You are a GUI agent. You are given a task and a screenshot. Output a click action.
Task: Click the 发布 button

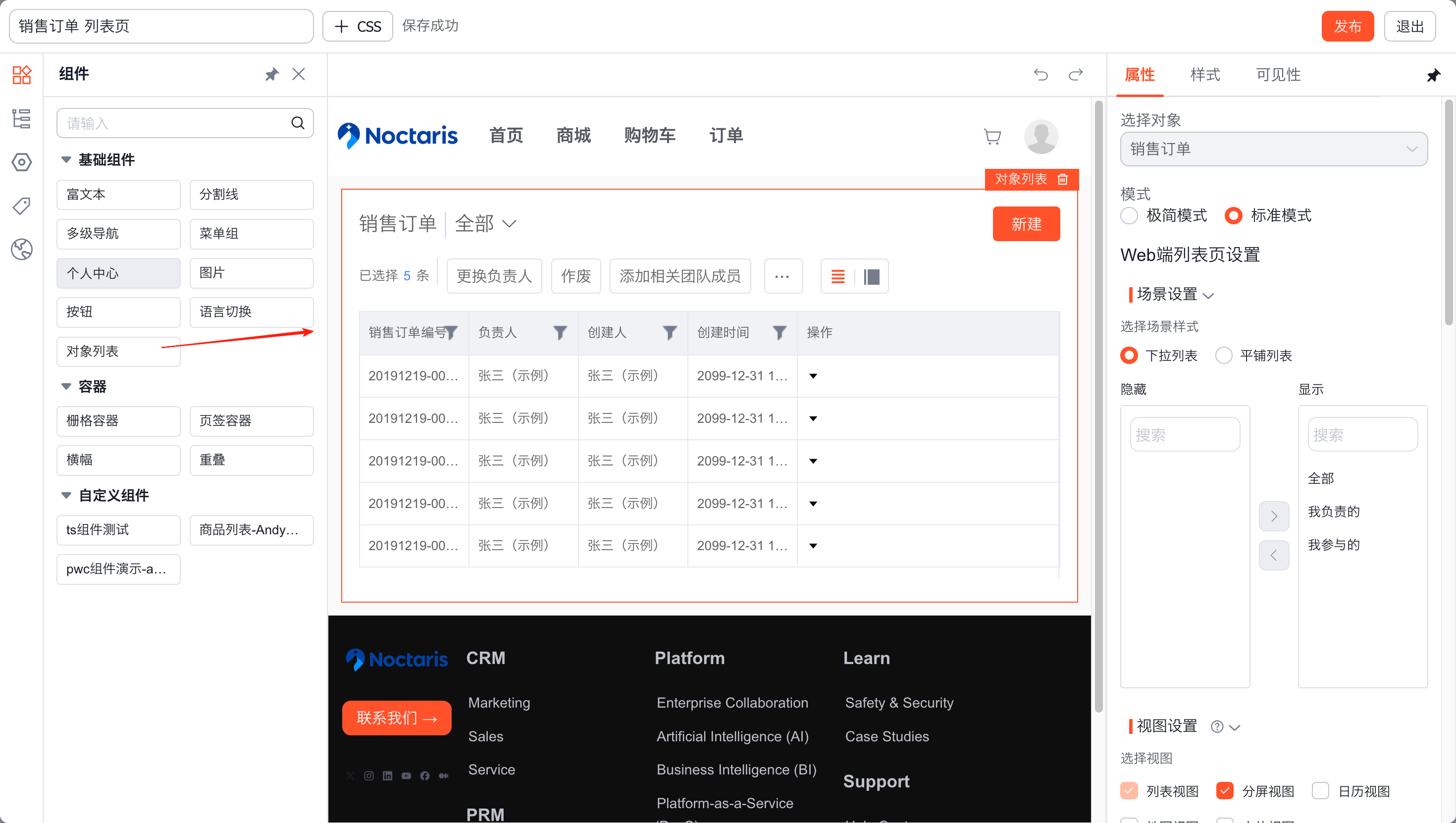point(1347,27)
